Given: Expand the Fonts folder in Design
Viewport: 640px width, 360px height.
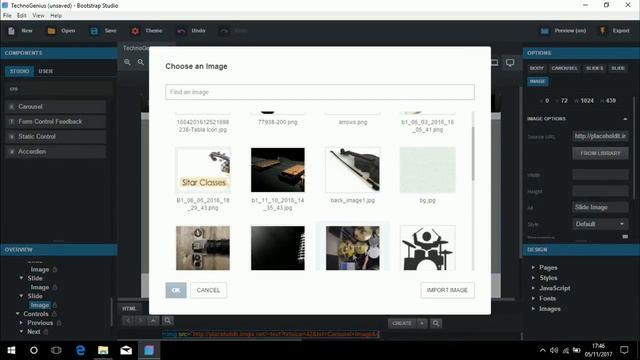Looking at the screenshot, I should [533, 298].
